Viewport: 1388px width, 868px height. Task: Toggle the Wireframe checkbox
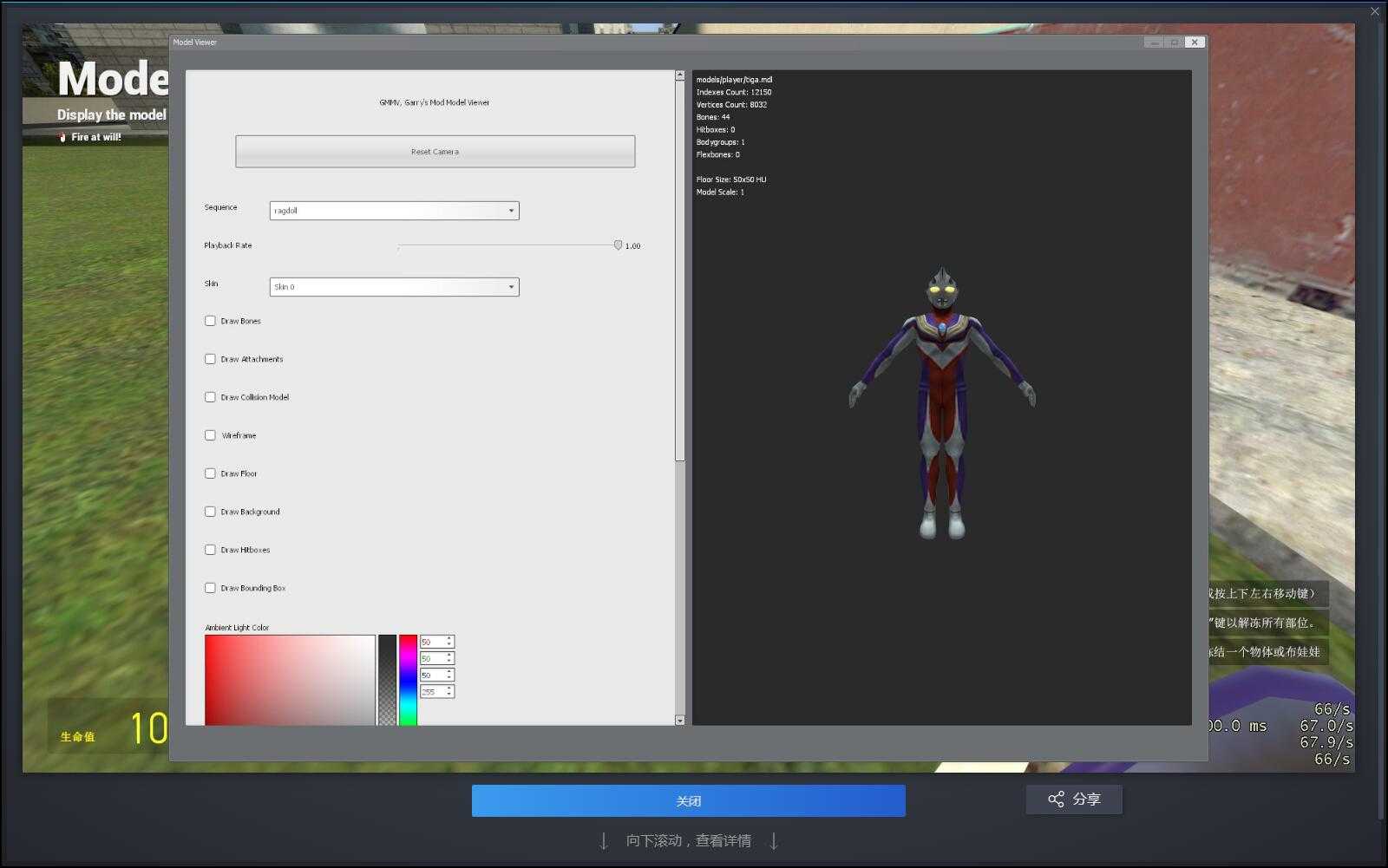click(x=210, y=435)
